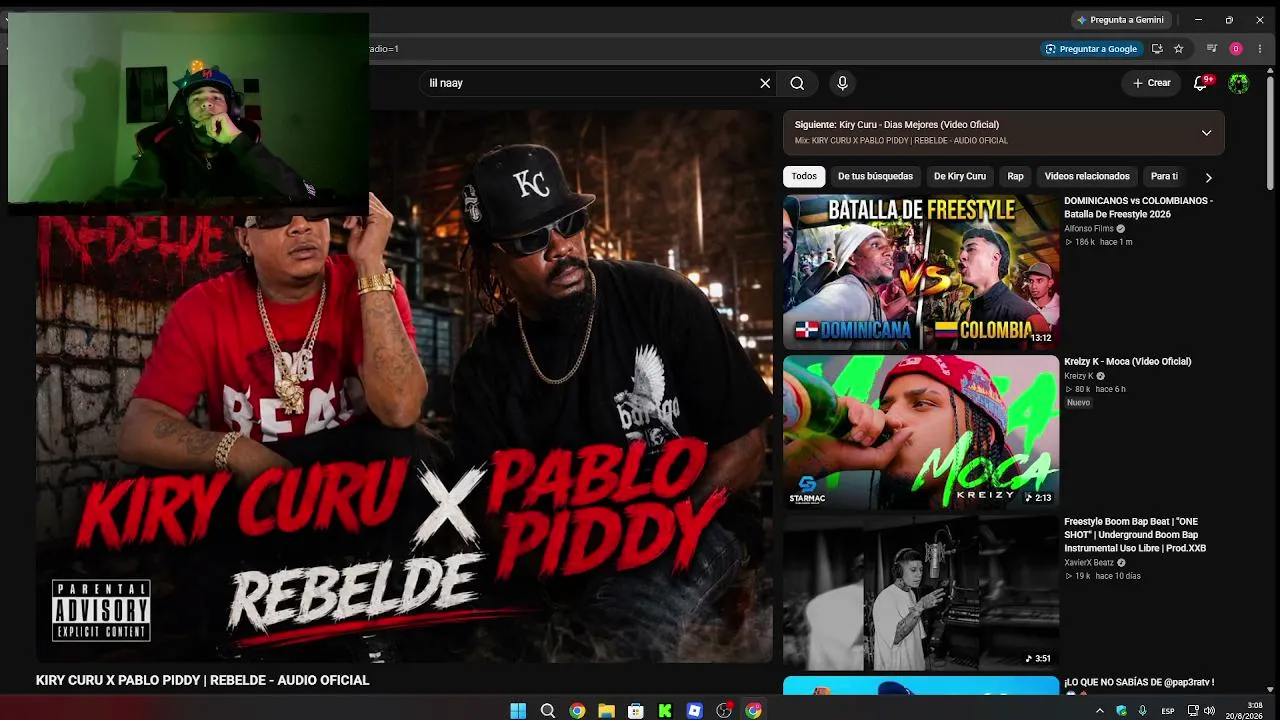Bookmark this page with the star
This screenshot has height=720, width=1280.
pyautogui.click(x=1179, y=49)
